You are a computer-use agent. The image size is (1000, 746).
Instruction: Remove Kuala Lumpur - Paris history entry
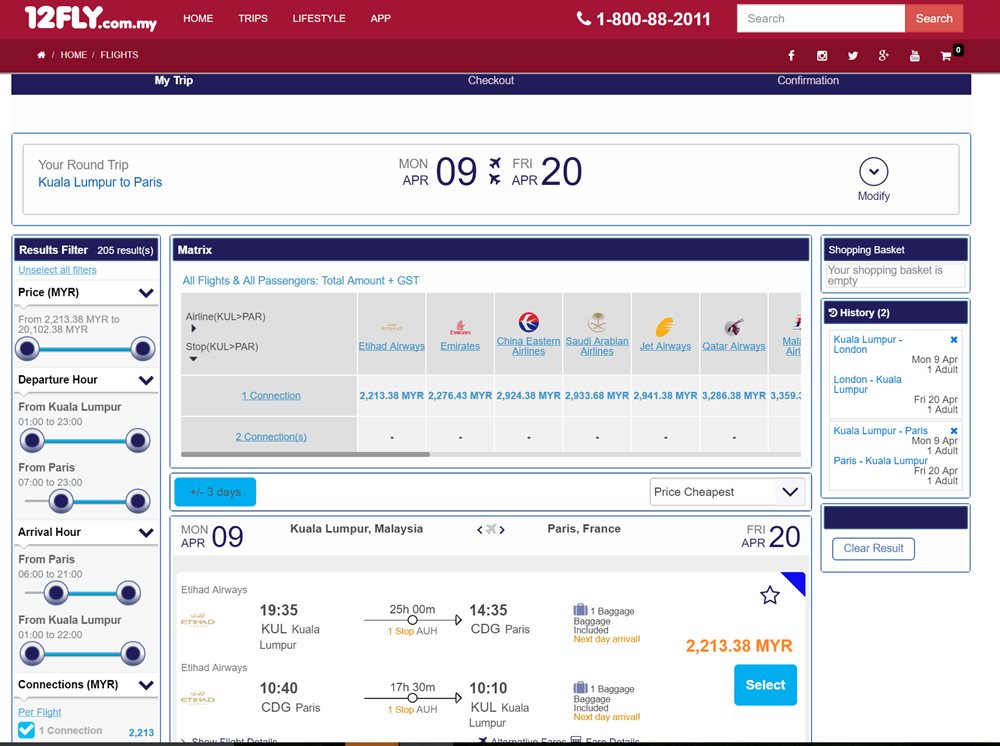point(954,431)
